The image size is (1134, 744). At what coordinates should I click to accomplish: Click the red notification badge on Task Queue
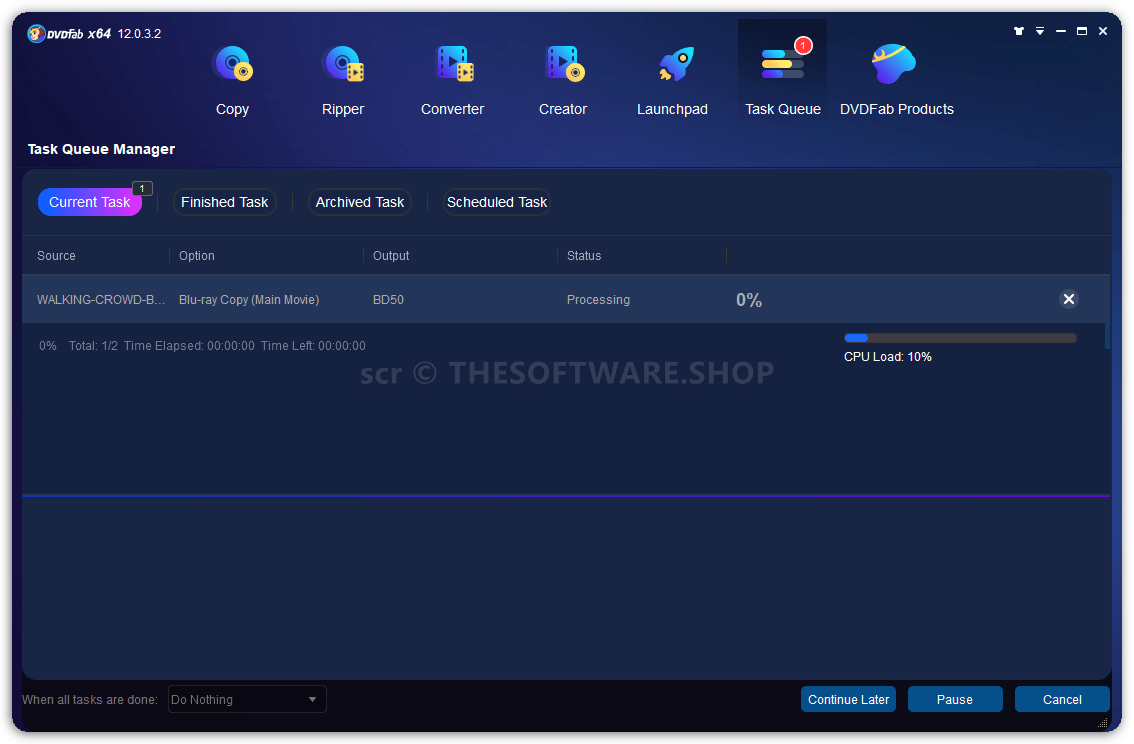click(803, 46)
